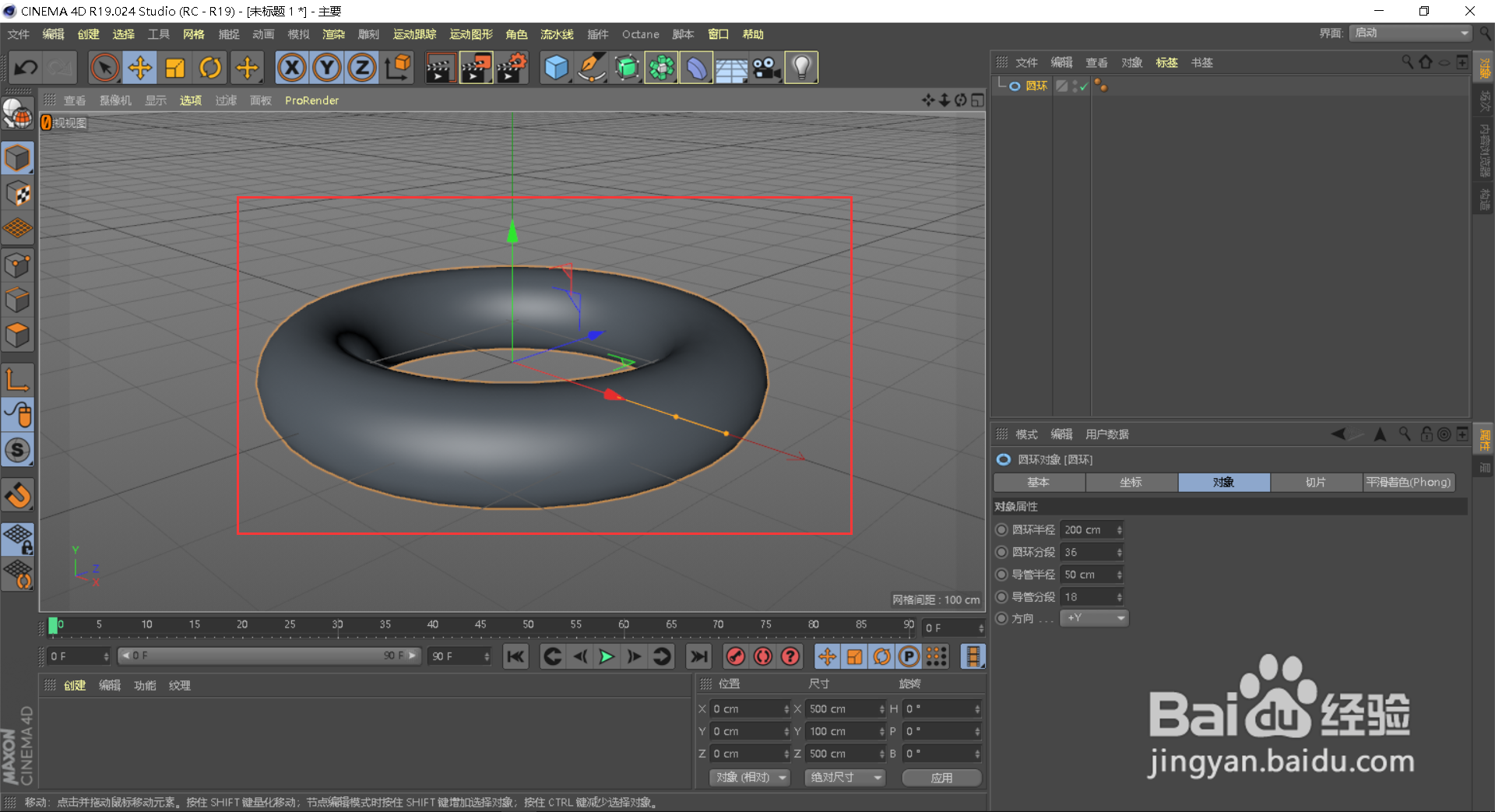The width and height of the screenshot is (1495, 812).
Task: Switch to the 坐标 tab
Action: [1131, 483]
